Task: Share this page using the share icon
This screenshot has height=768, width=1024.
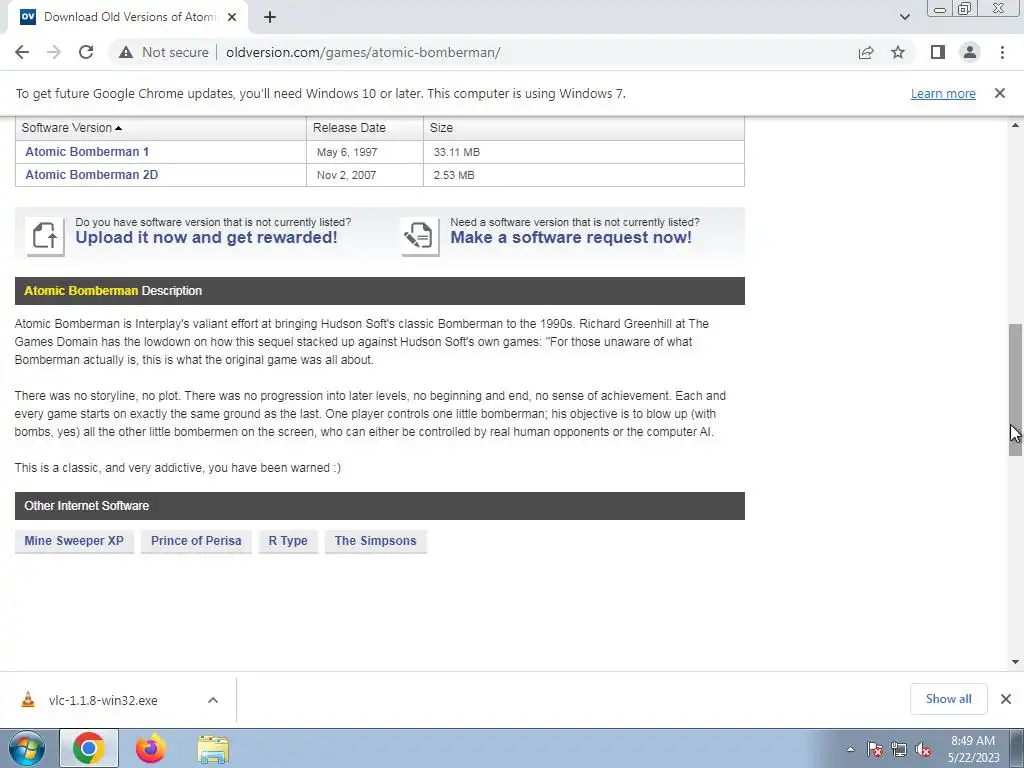Action: coord(866,52)
